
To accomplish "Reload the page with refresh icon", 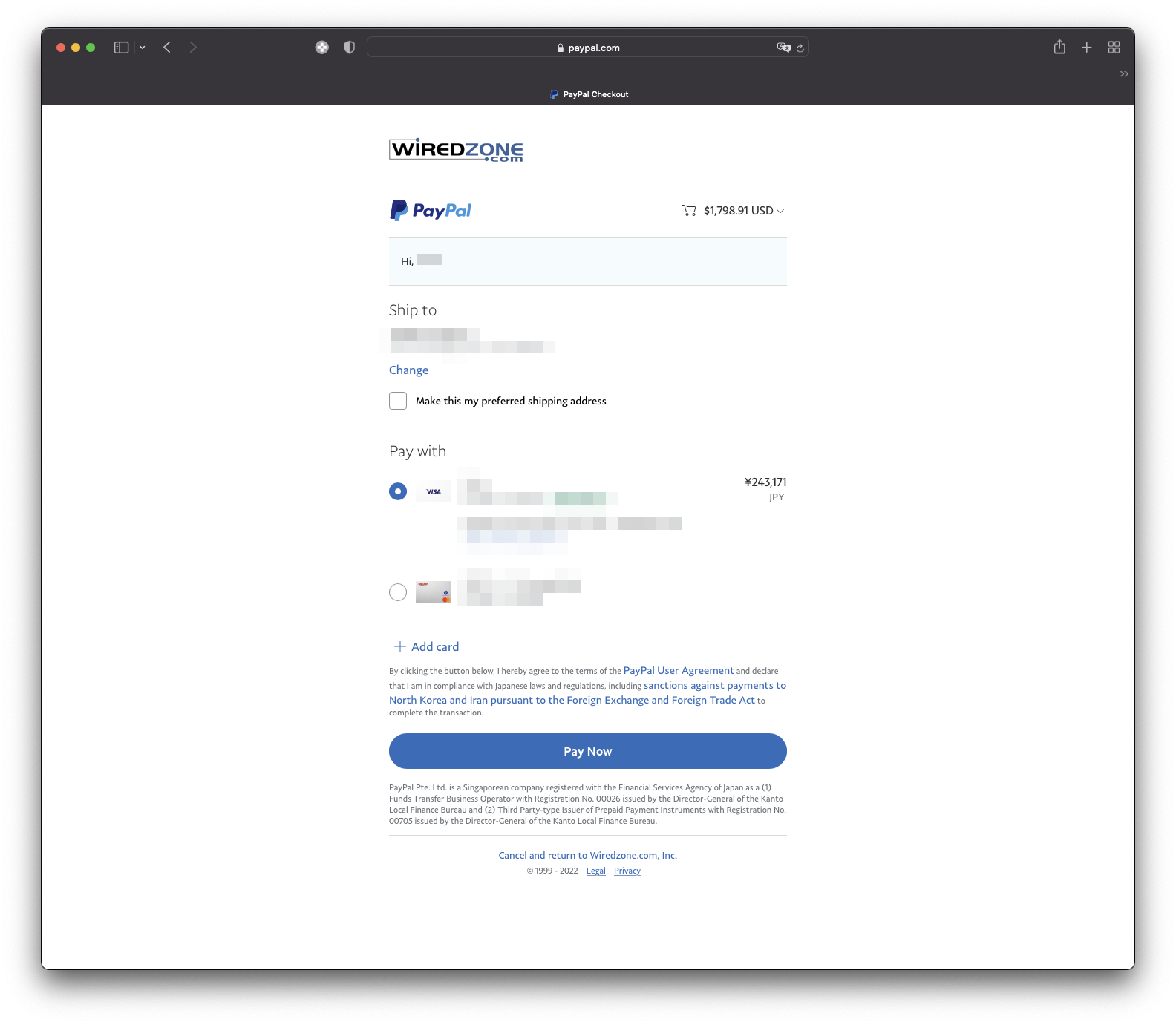I will coord(800,48).
